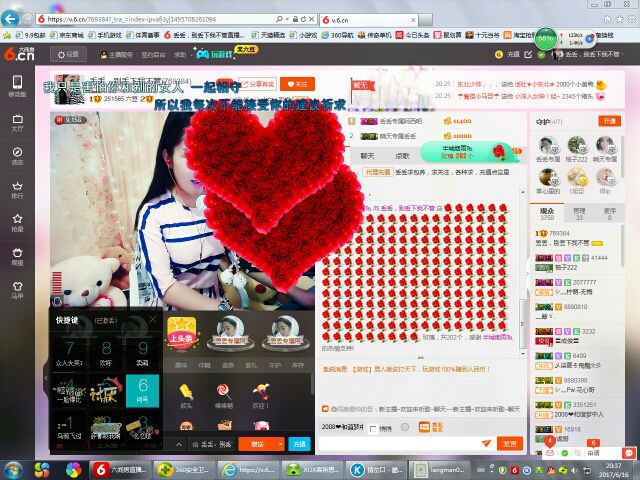Image resolution: width=640 pixels, height=480 pixels.
Task: Switch to the 点歌 song request tab
Action: pos(402,156)
